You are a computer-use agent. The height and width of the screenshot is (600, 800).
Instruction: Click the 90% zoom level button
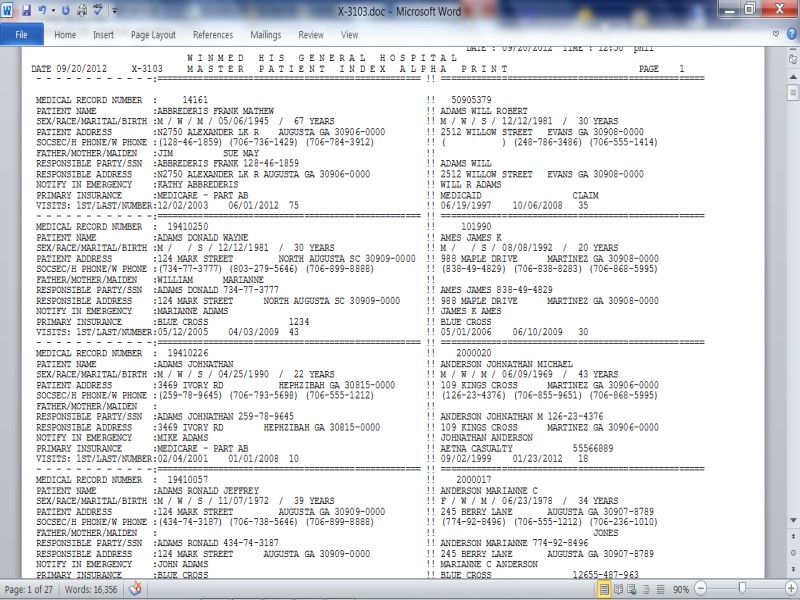pos(681,590)
